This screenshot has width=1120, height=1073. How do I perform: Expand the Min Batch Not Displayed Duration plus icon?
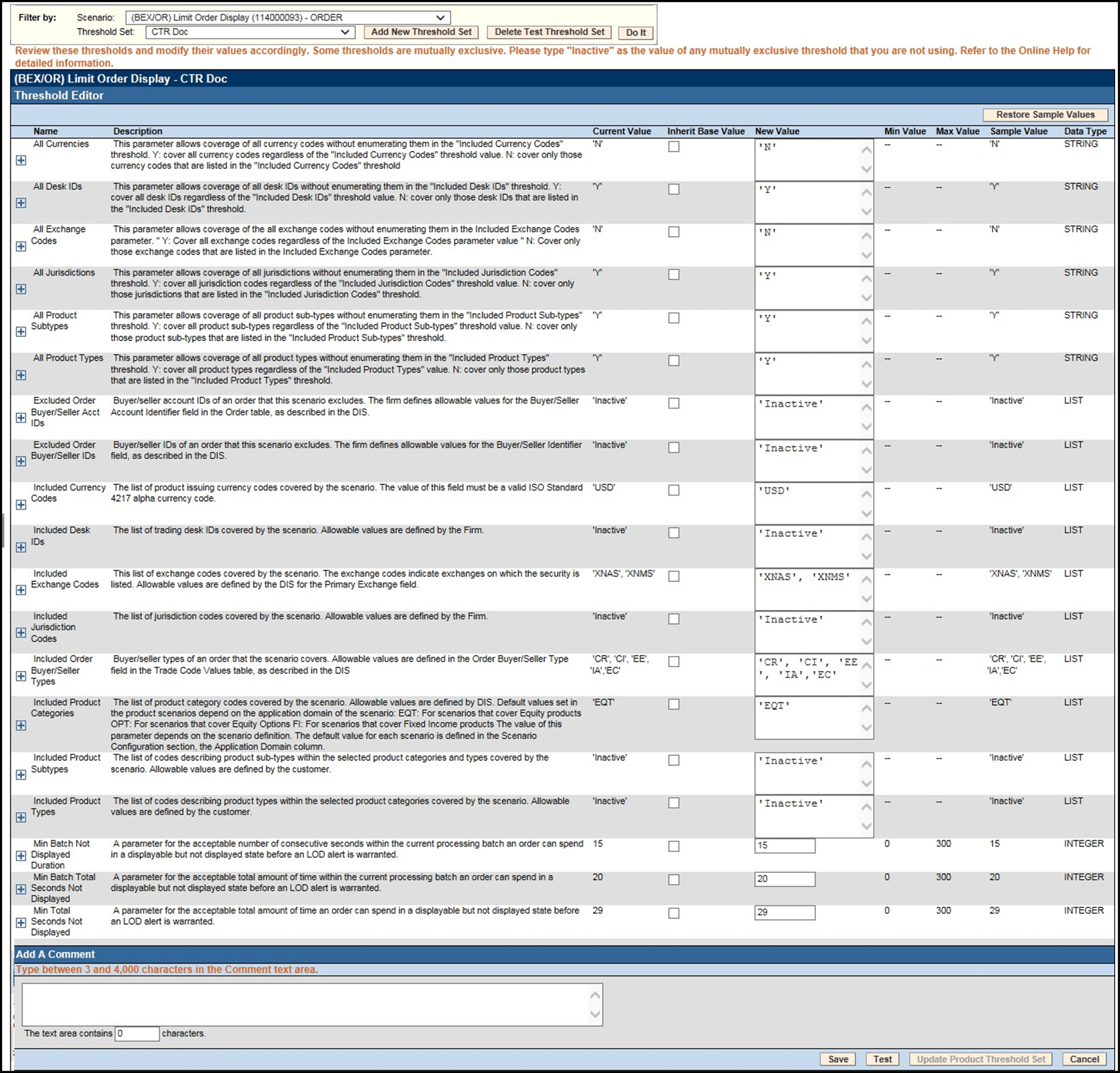(21, 855)
